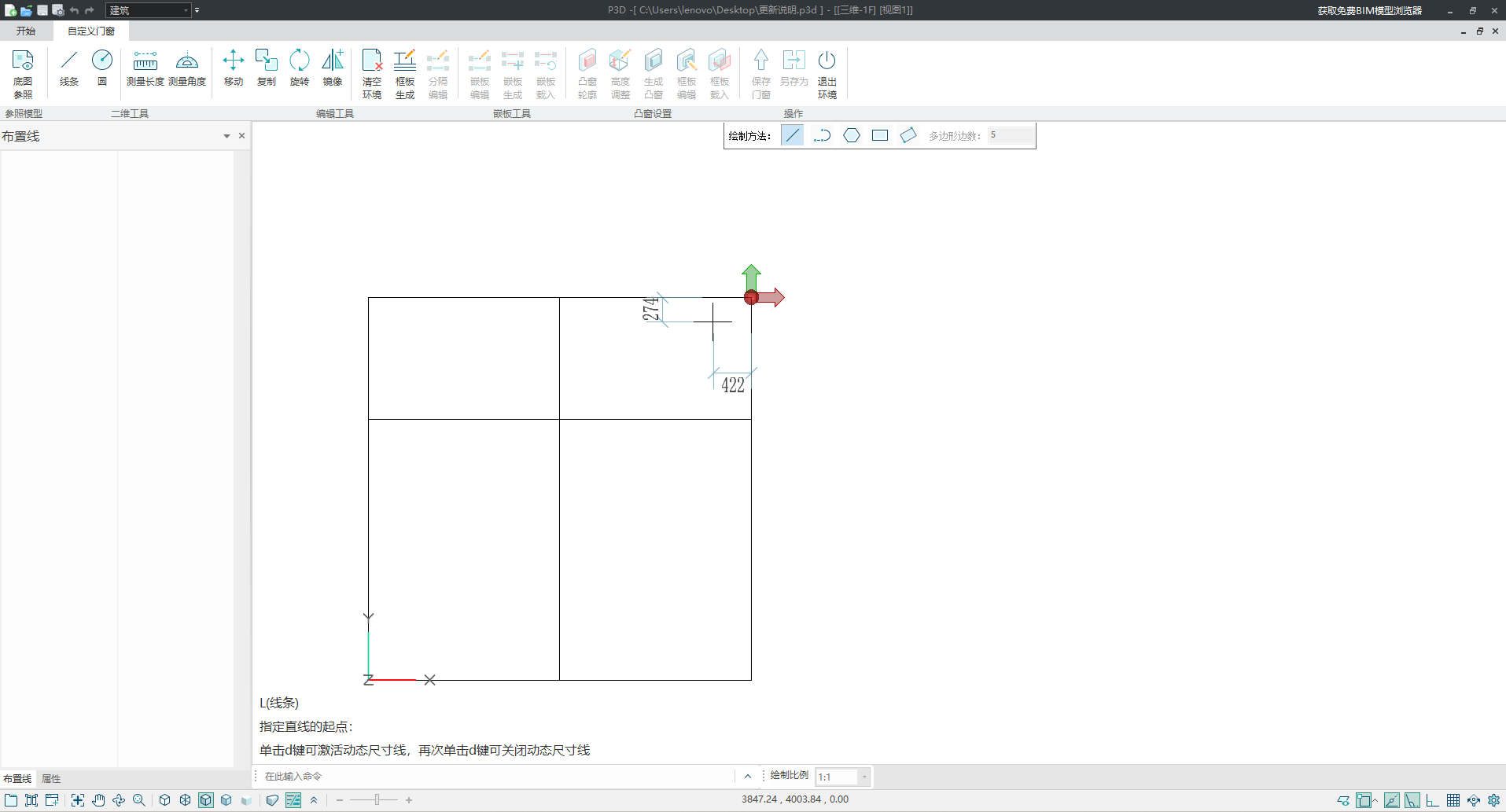Click the zoom slider handle in status bar
1506x812 pixels.
[x=377, y=800]
